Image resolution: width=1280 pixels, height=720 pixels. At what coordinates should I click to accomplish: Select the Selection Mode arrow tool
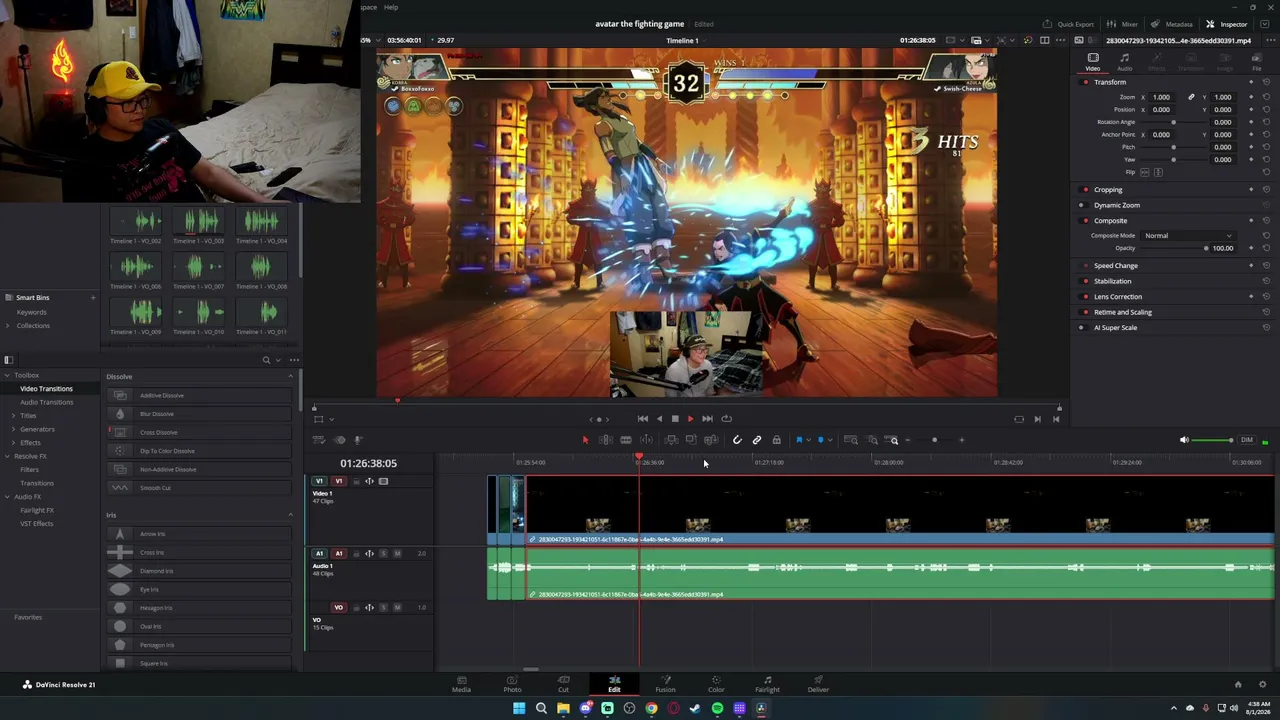pos(585,440)
